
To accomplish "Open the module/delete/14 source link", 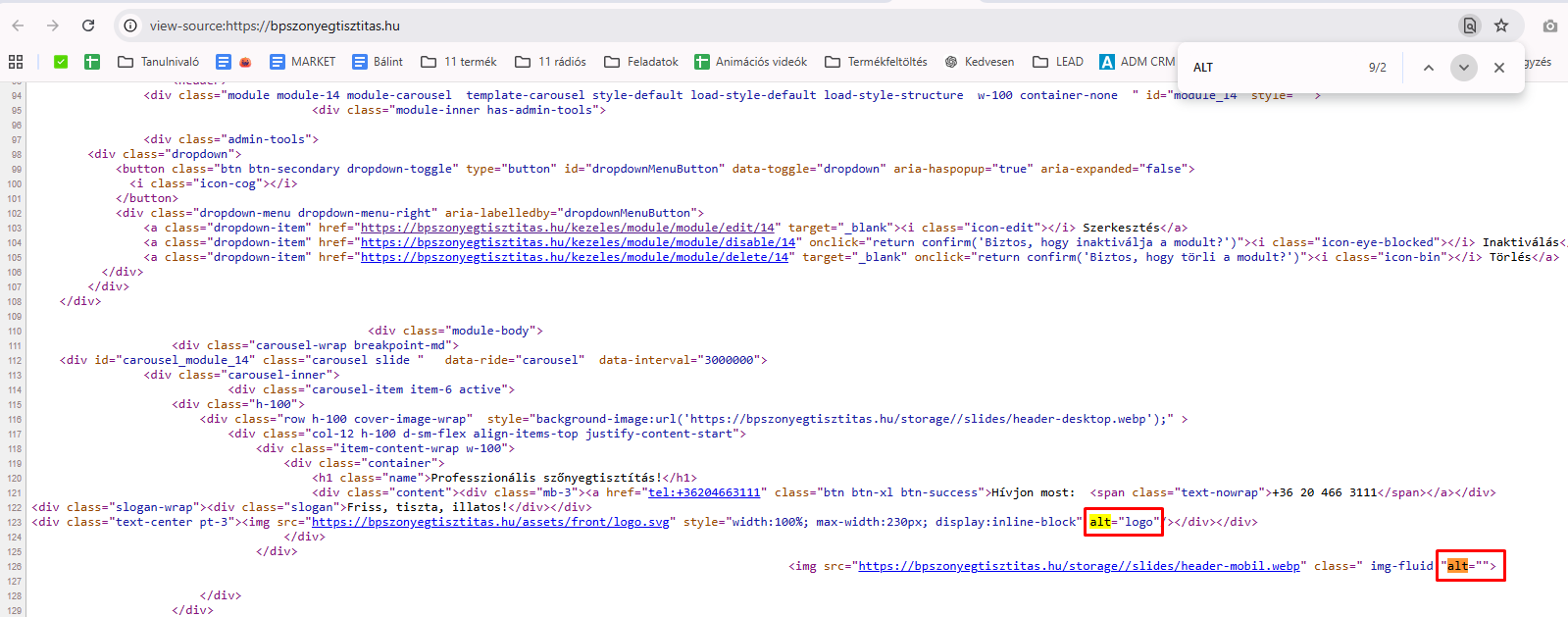I will [x=575, y=257].
